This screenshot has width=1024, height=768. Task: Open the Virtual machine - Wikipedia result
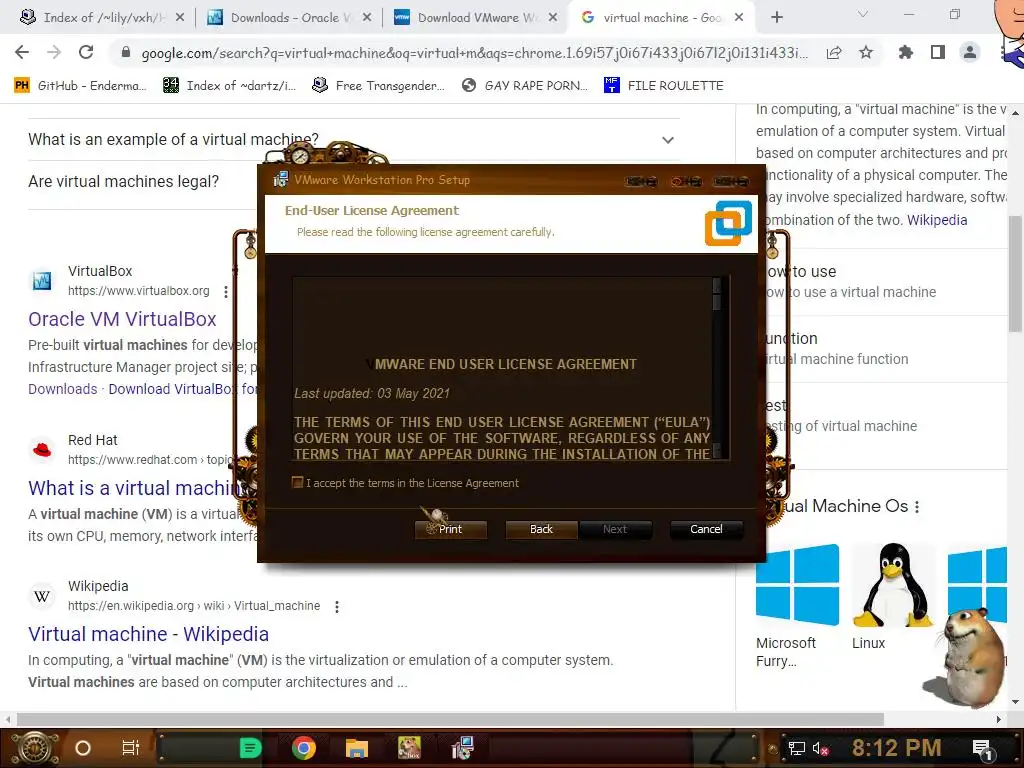pos(148,633)
